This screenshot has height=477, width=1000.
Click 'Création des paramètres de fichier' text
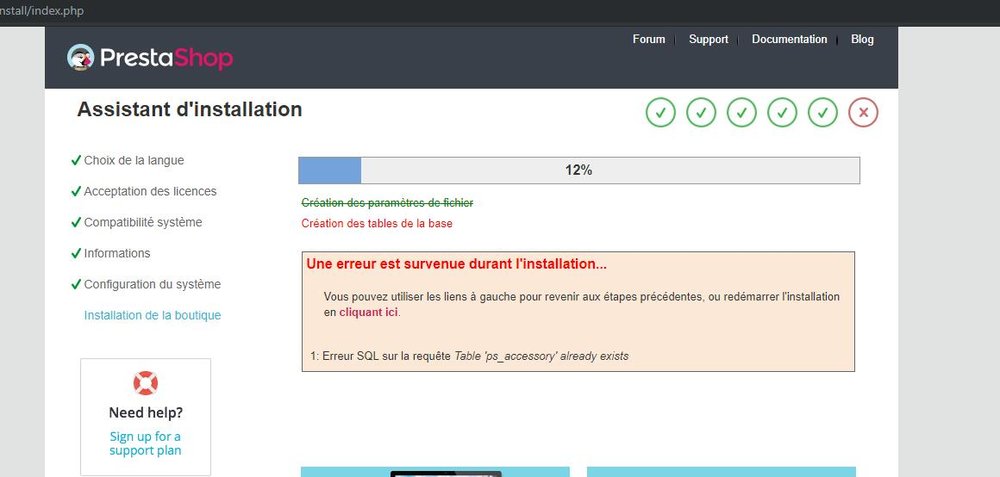pyautogui.click(x=387, y=203)
